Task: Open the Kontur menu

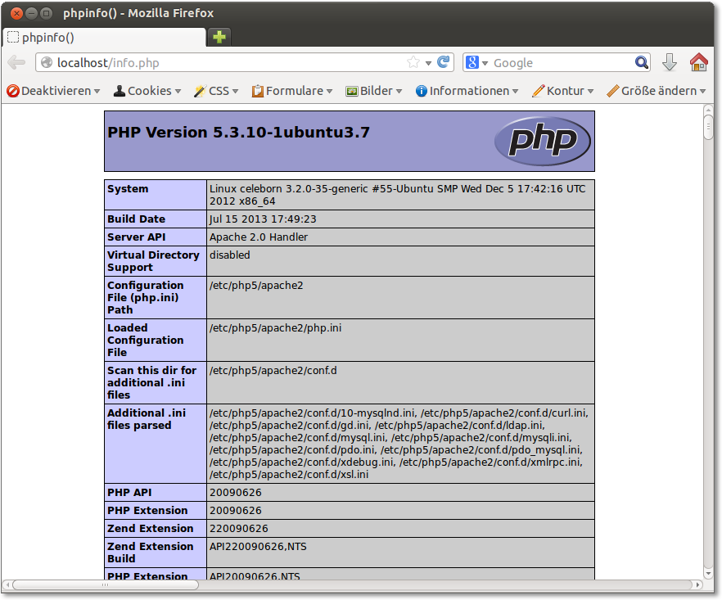Action: click(564, 91)
